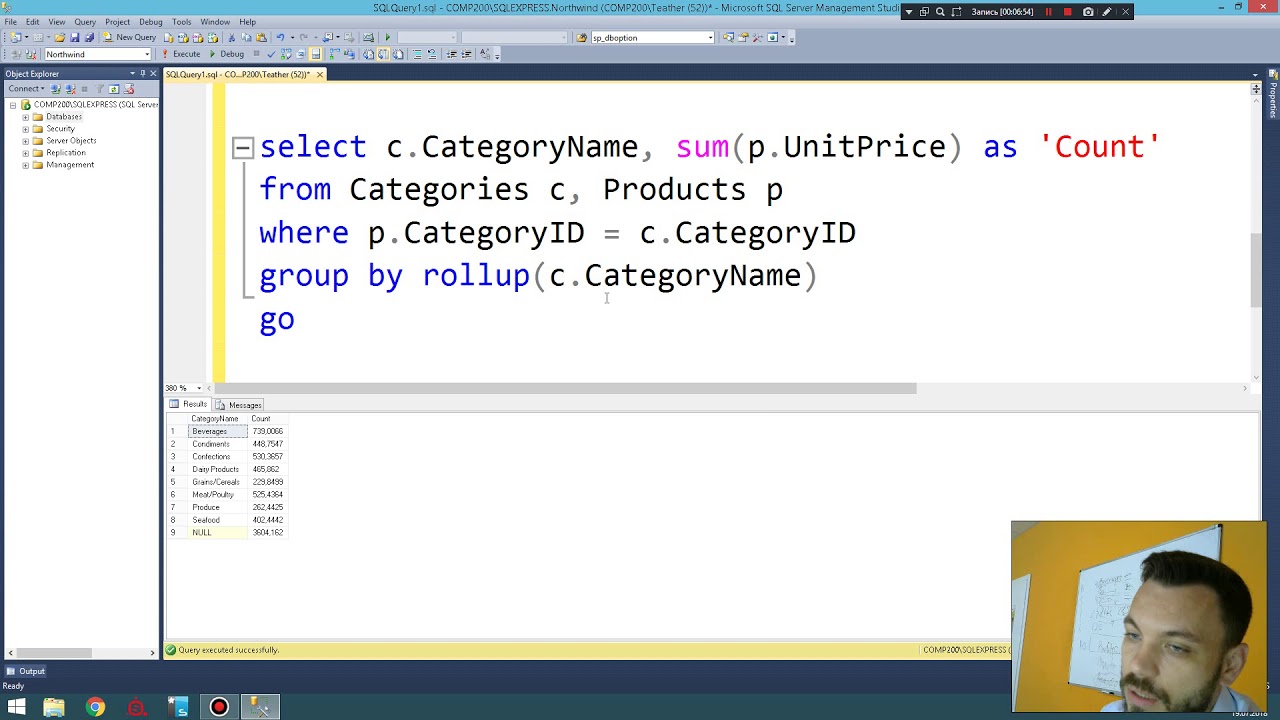Open the Tools menu

pyautogui.click(x=181, y=21)
